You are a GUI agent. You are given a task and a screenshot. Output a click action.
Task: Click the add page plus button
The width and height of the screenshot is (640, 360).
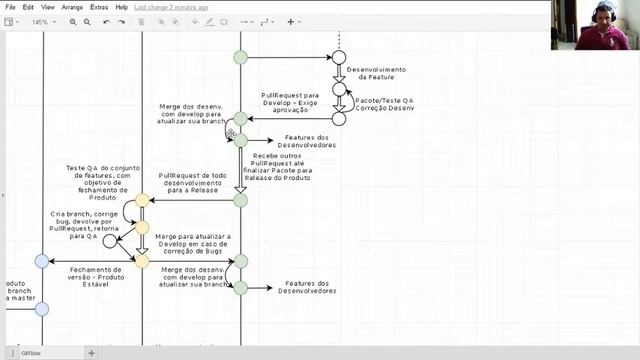click(x=91, y=353)
